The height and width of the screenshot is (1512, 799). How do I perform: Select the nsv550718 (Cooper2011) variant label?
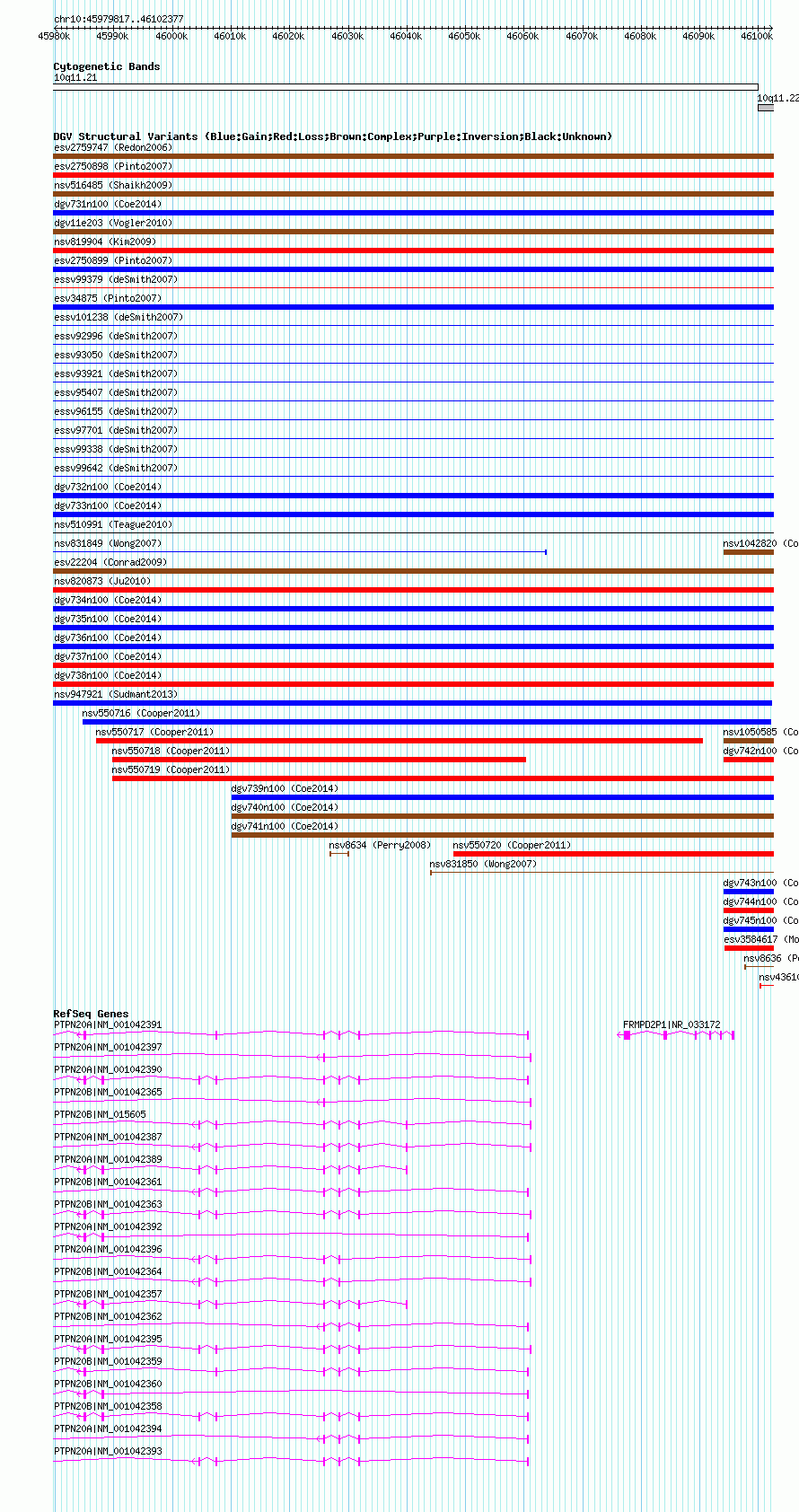(x=171, y=751)
